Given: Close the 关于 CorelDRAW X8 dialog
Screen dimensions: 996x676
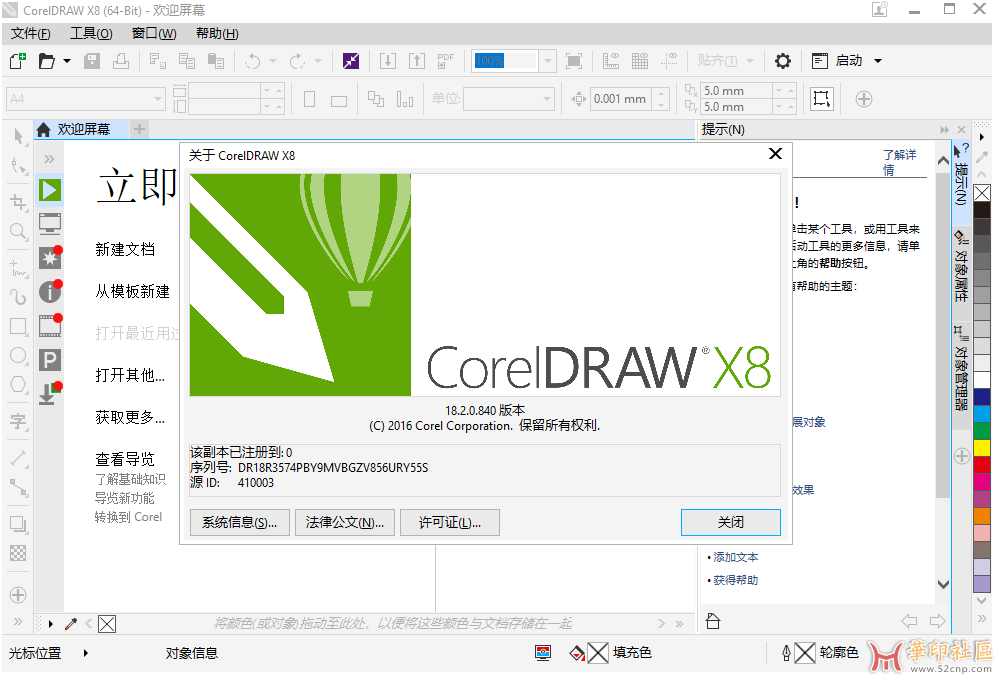Looking at the screenshot, I should coord(775,154).
